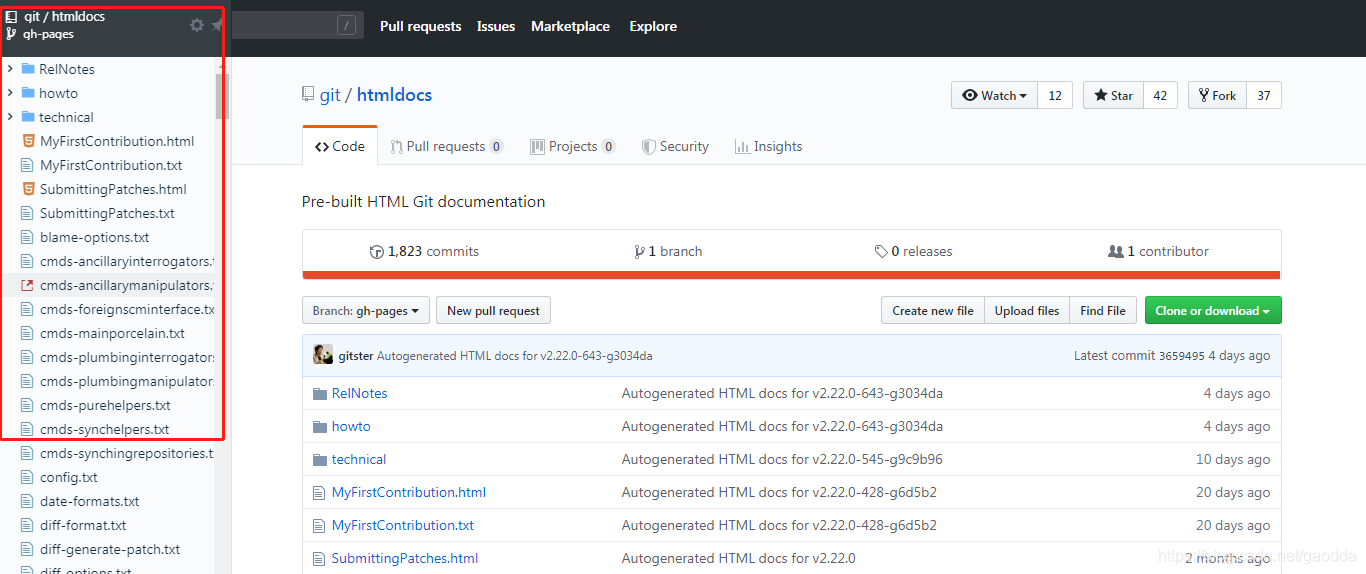1366x574 pixels.
Task: Click the fork count 37
Action: pyautogui.click(x=1264, y=96)
